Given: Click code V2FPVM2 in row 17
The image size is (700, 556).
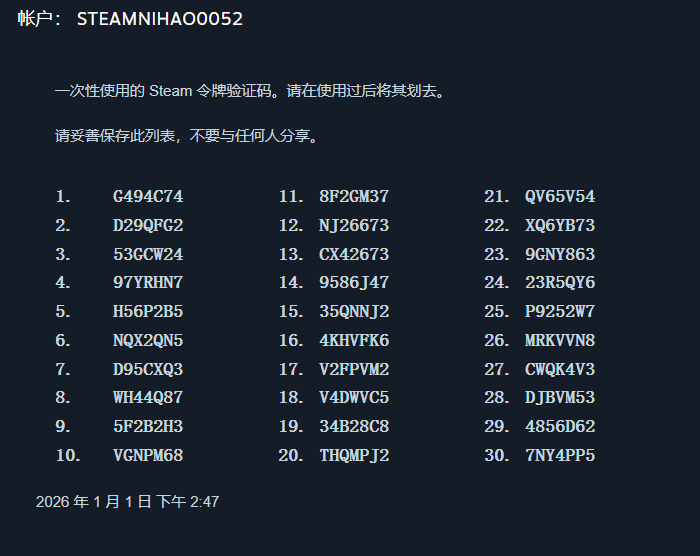Looking at the screenshot, I should click(354, 369).
